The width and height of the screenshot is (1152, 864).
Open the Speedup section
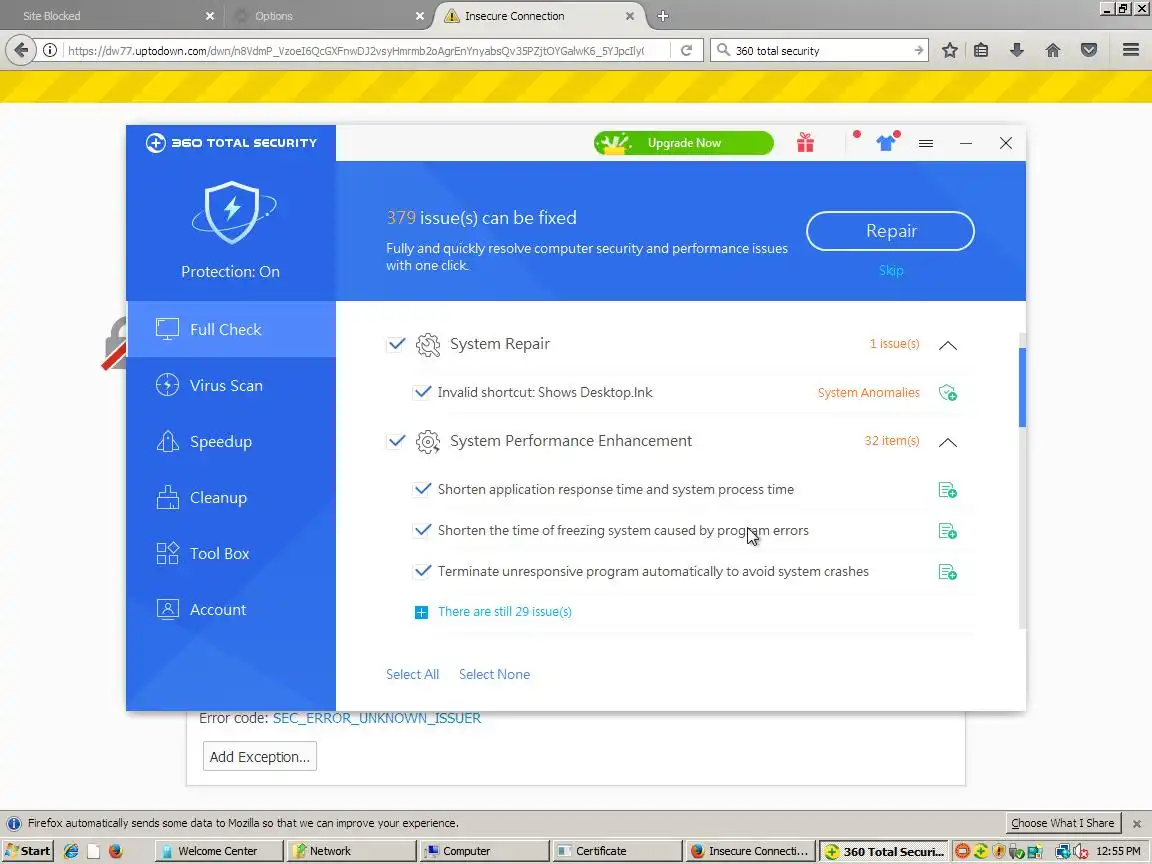(x=231, y=441)
